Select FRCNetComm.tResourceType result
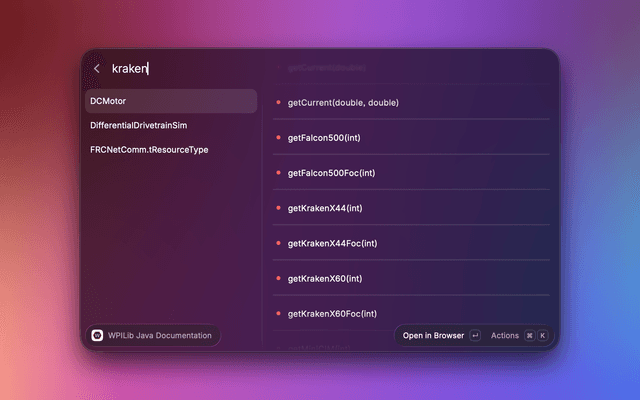The width and height of the screenshot is (640, 400). coord(171,150)
